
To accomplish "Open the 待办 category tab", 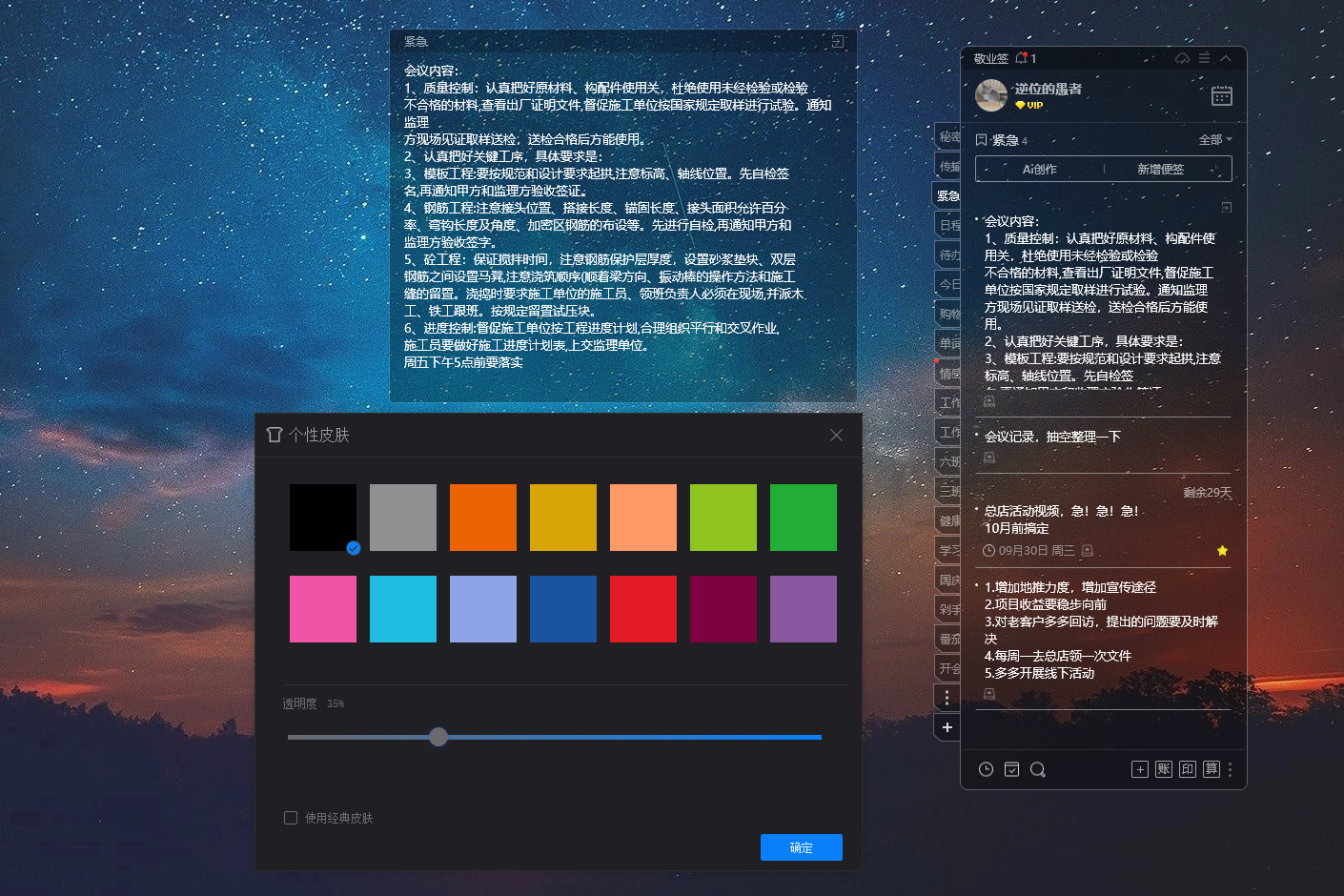I will pos(947,255).
